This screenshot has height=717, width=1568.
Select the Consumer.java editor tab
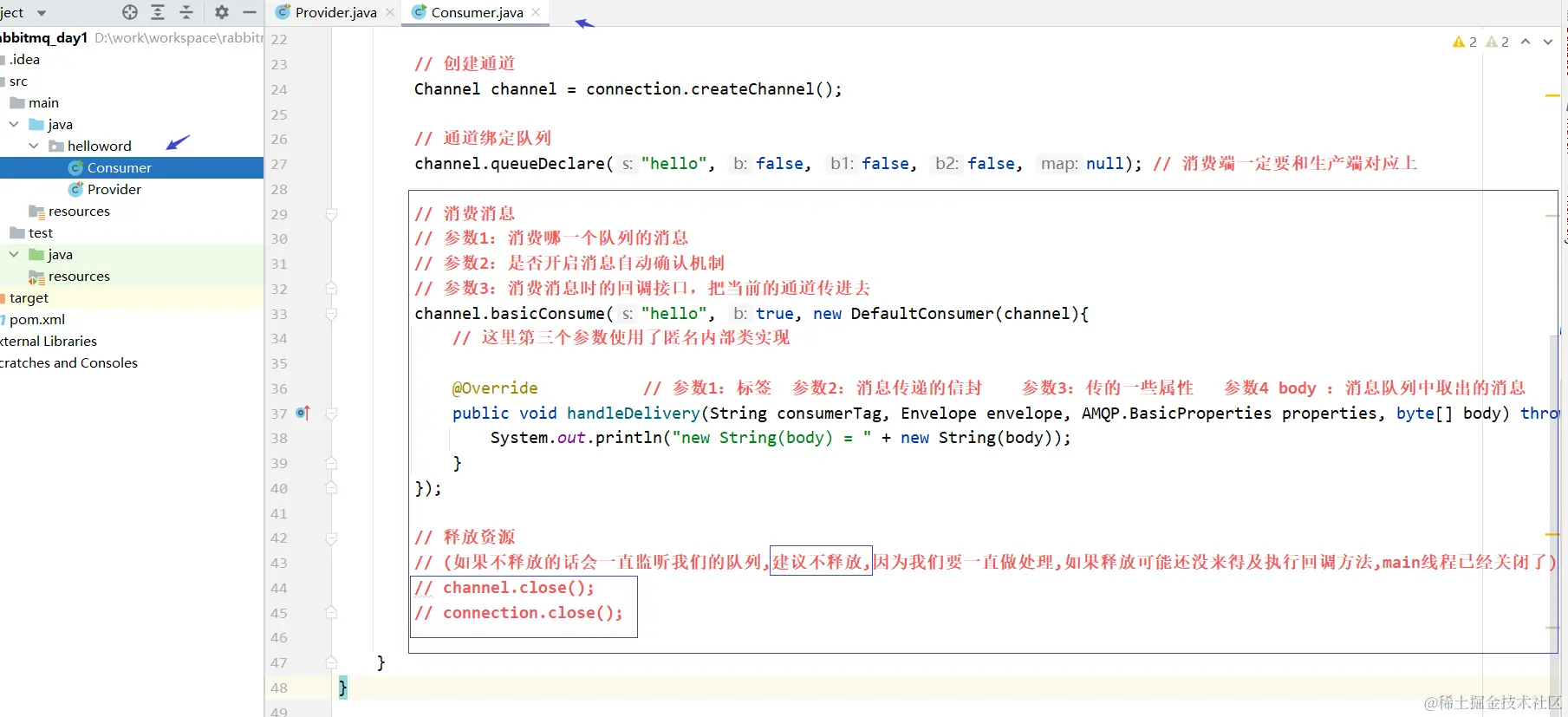tap(477, 12)
